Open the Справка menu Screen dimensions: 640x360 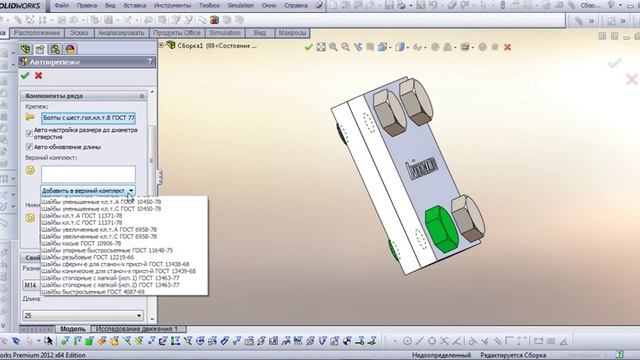(x=296, y=5)
